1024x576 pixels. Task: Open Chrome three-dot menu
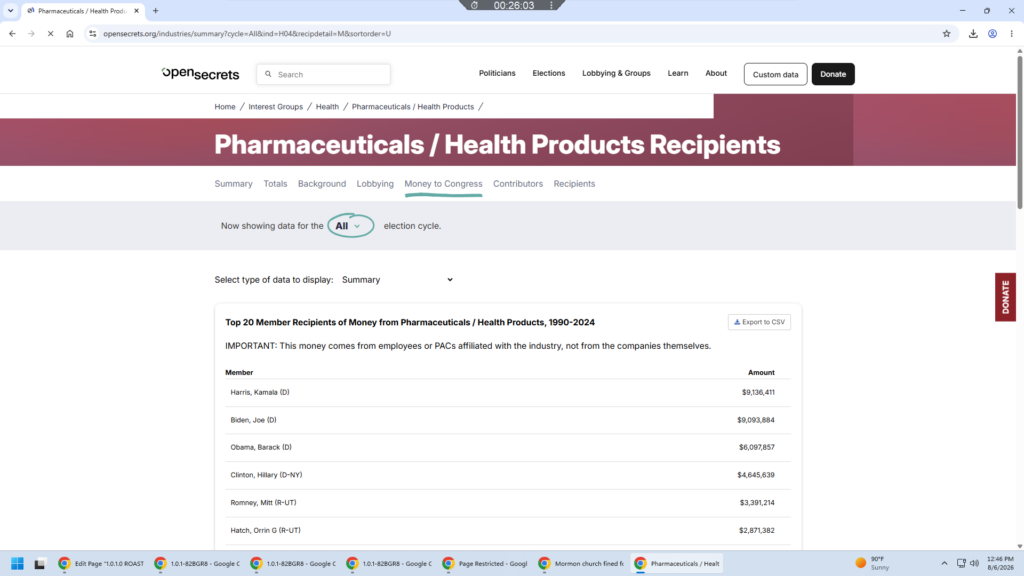point(1012,33)
